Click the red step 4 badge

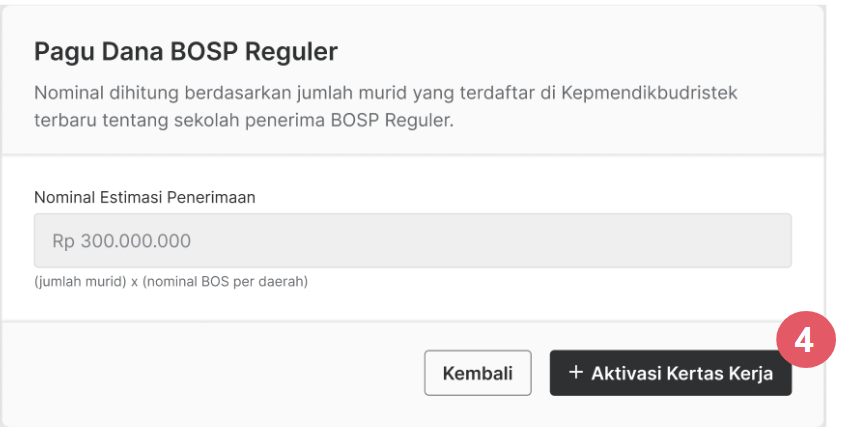coord(806,340)
